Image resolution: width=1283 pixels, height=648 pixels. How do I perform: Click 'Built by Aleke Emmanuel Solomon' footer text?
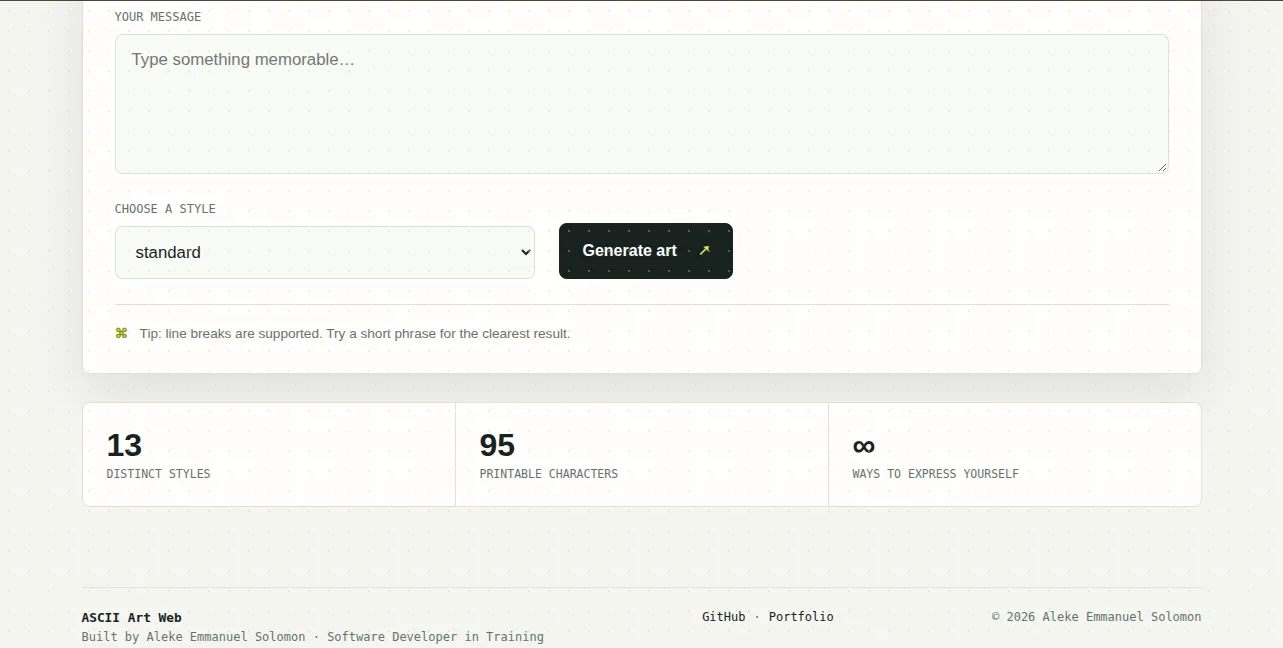[194, 637]
